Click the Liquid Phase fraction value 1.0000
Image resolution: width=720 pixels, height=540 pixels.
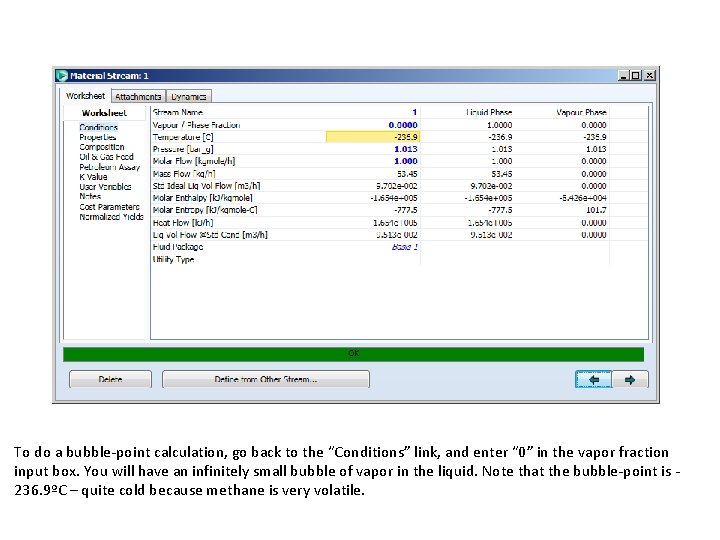click(500, 125)
